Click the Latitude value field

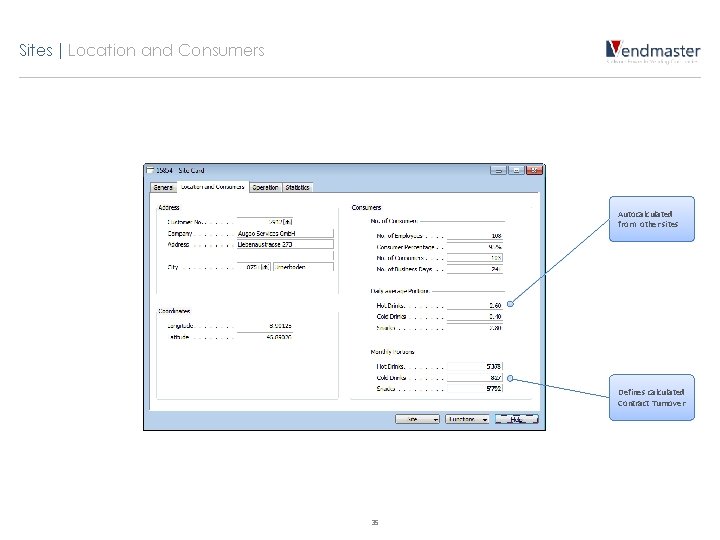click(264, 337)
